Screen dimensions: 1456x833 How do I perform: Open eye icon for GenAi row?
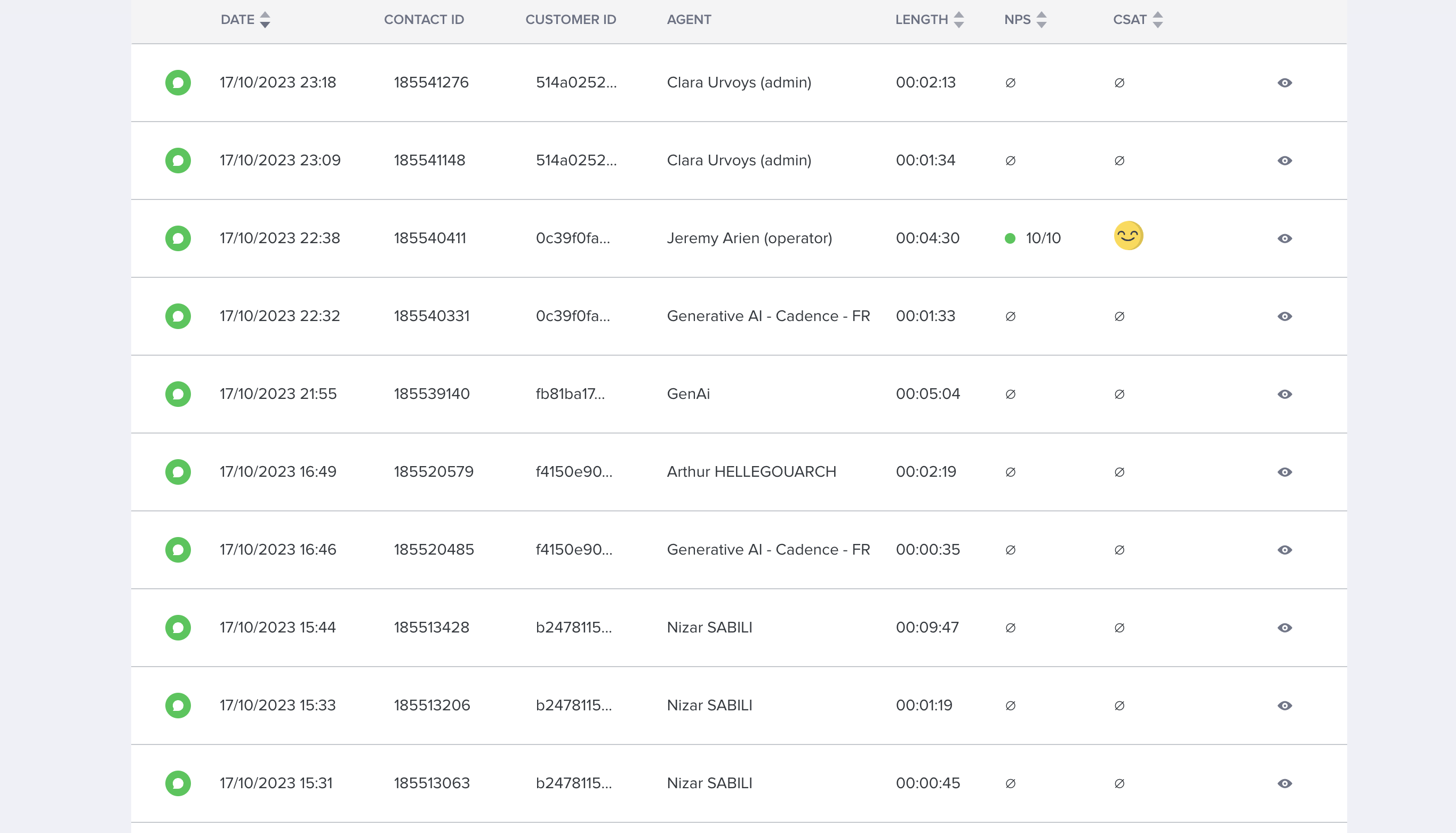[1284, 394]
